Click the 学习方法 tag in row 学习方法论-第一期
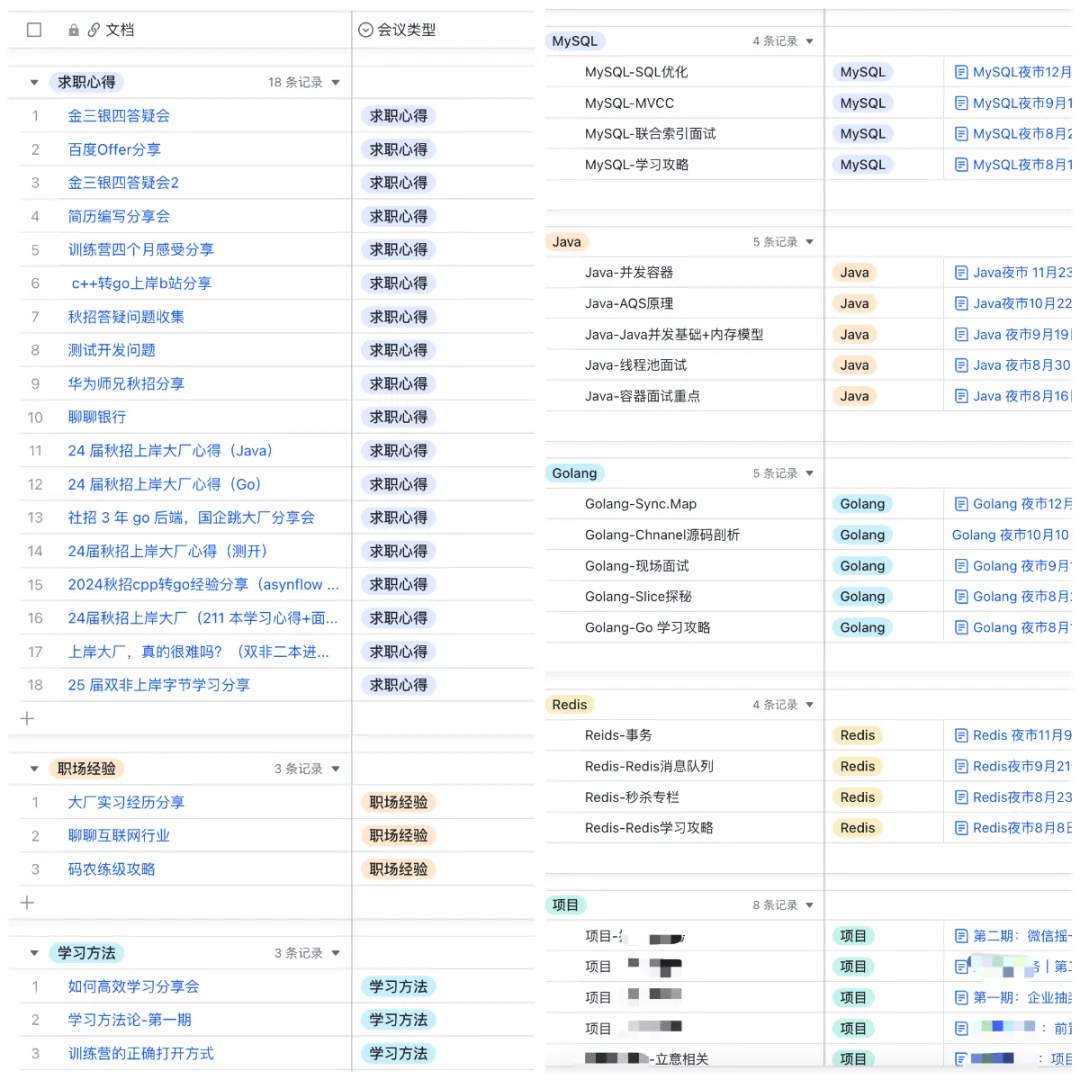Image resolution: width=1080 pixels, height=1080 pixels. pyautogui.click(x=398, y=1020)
